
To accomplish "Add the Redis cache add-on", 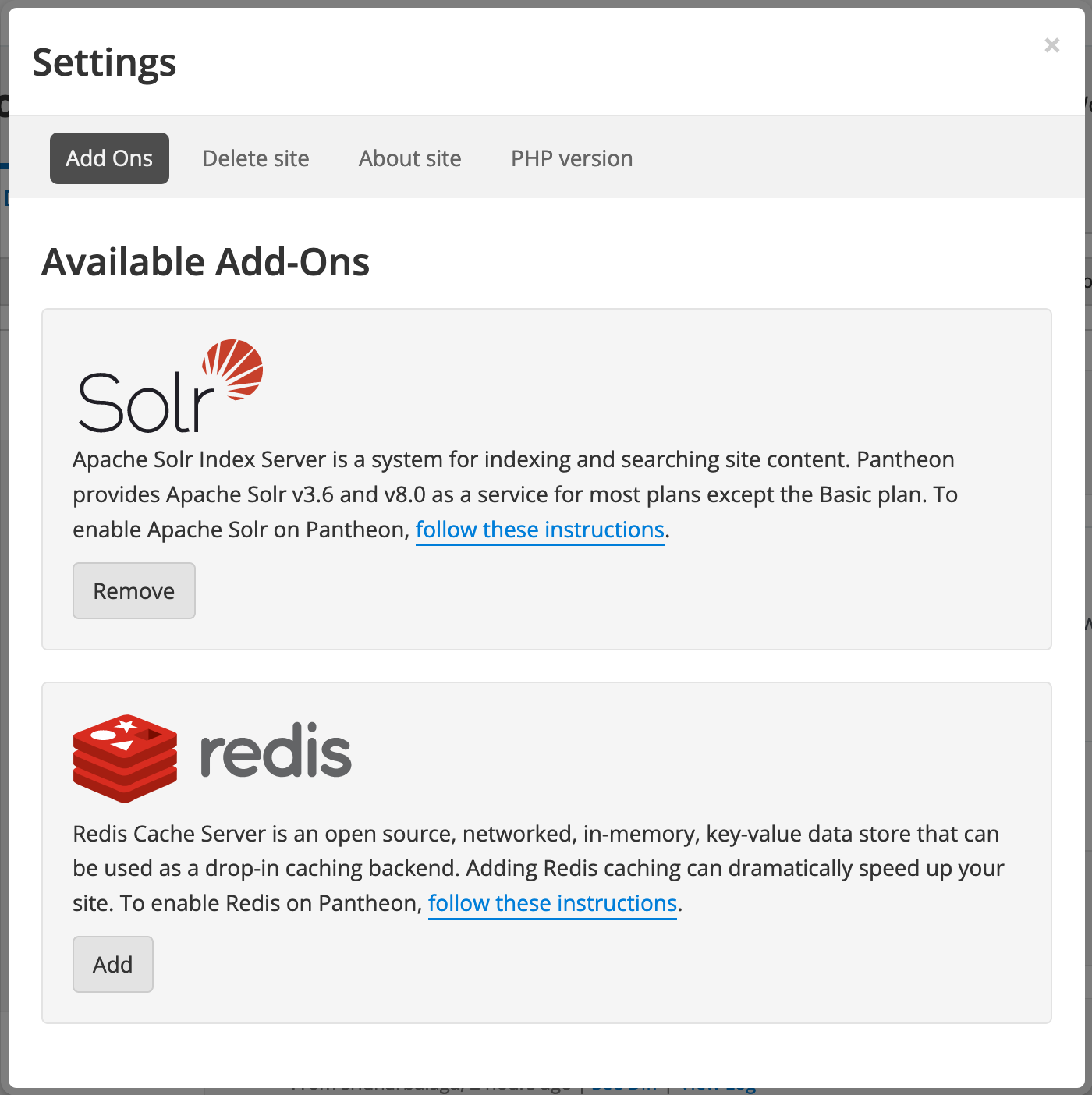I will point(113,964).
